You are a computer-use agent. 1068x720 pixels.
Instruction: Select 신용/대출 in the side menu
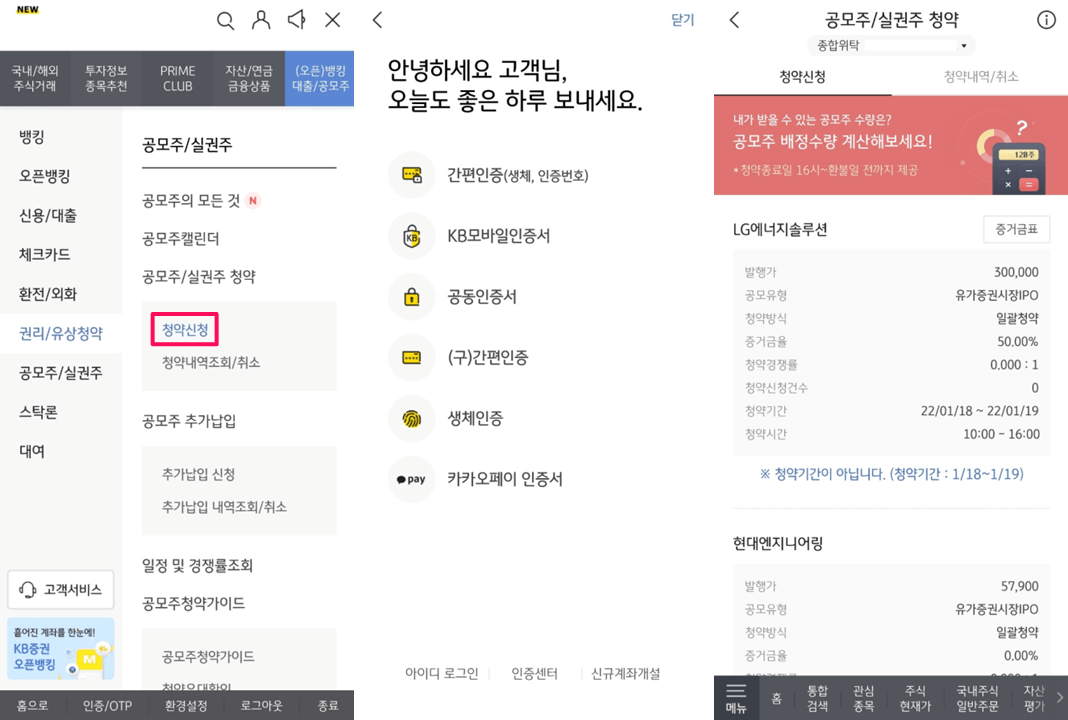pyautogui.click(x=48, y=216)
